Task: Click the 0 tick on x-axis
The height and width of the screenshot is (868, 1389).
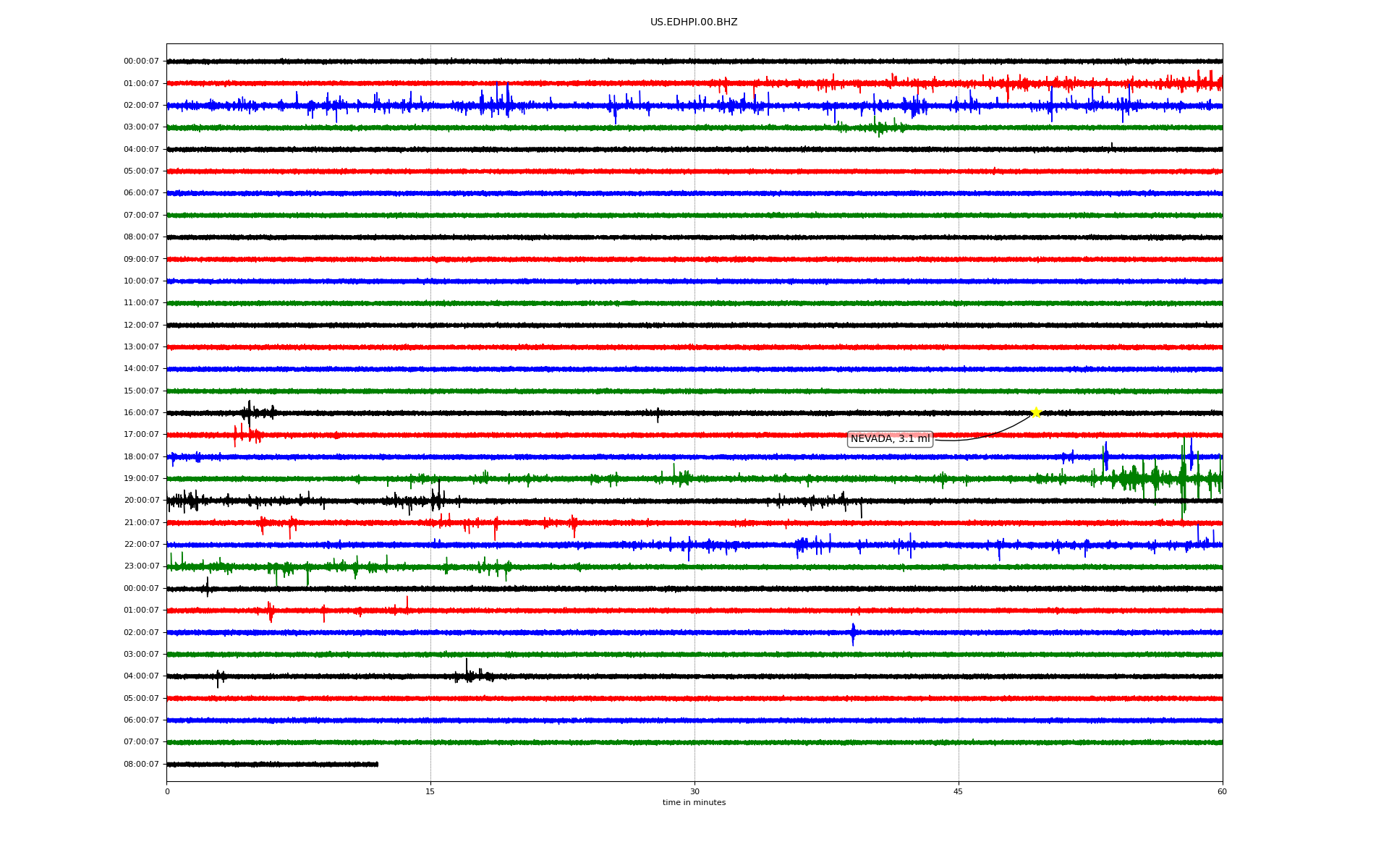Action: pos(167,792)
